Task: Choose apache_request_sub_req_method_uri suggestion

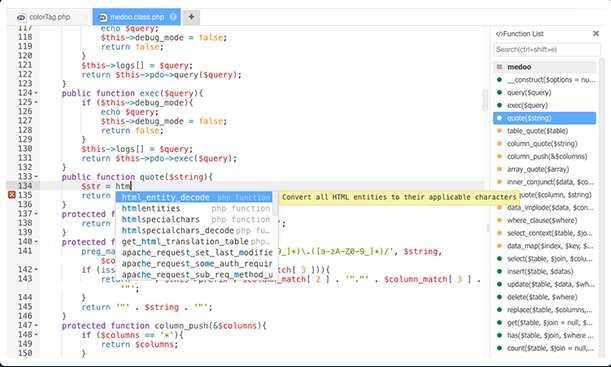Action: coord(194,275)
